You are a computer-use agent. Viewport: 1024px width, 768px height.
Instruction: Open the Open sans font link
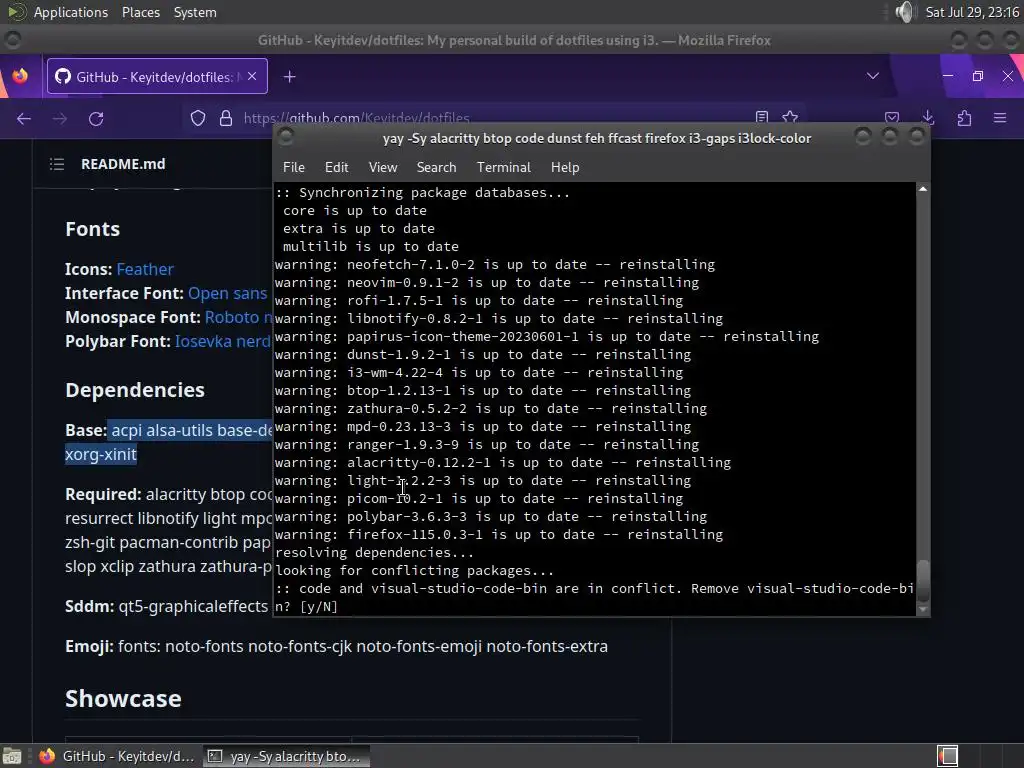click(x=227, y=293)
